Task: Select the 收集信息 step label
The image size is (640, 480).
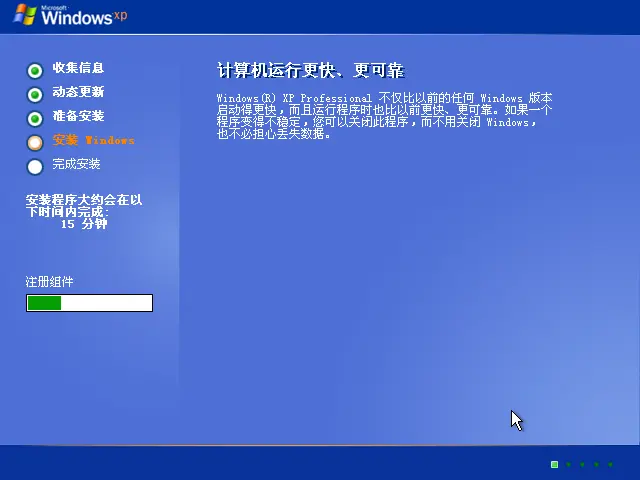Action: click(78, 68)
